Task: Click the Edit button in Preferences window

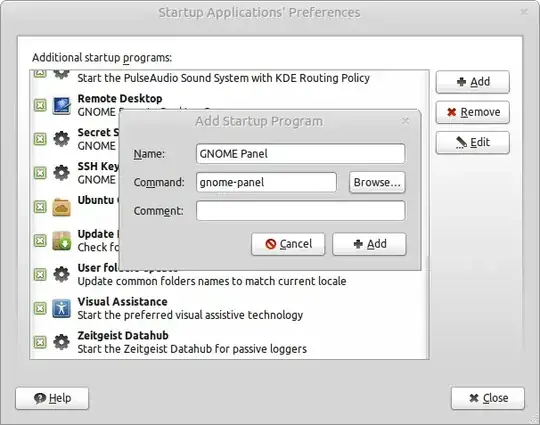Action: click(x=472, y=143)
